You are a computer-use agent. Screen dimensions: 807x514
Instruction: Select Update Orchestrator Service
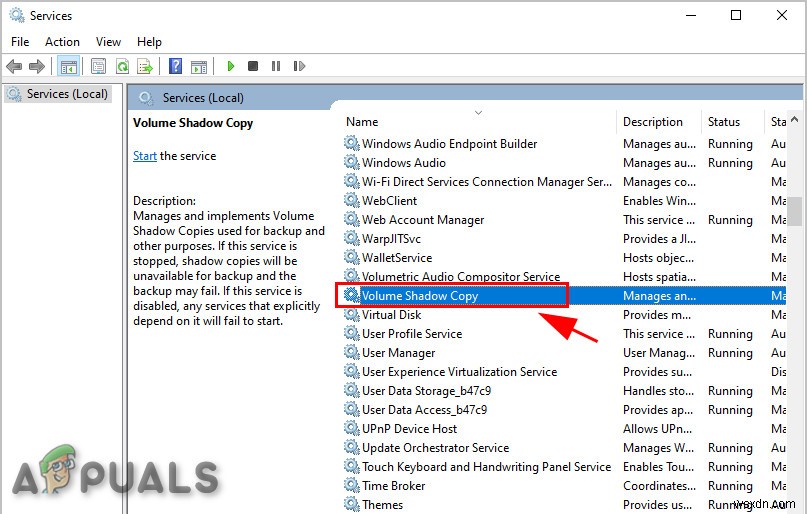[564, 448]
